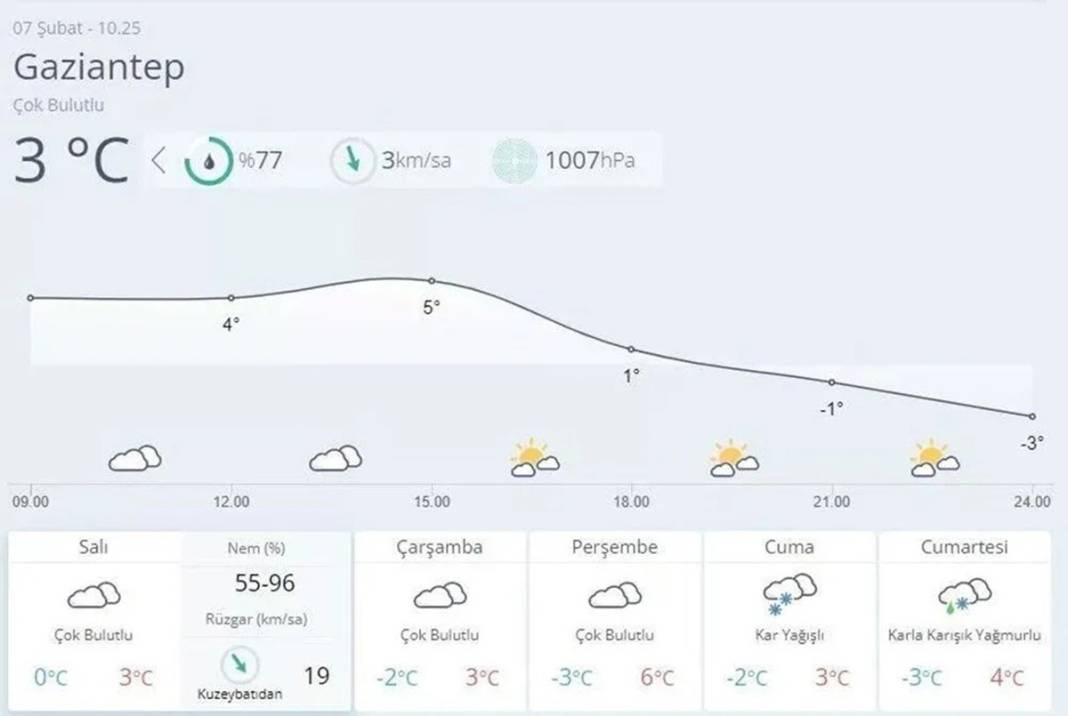Screen dimensions: 1068x716
Task: Click the Gaziantep city name heading
Action: [x=98, y=68]
